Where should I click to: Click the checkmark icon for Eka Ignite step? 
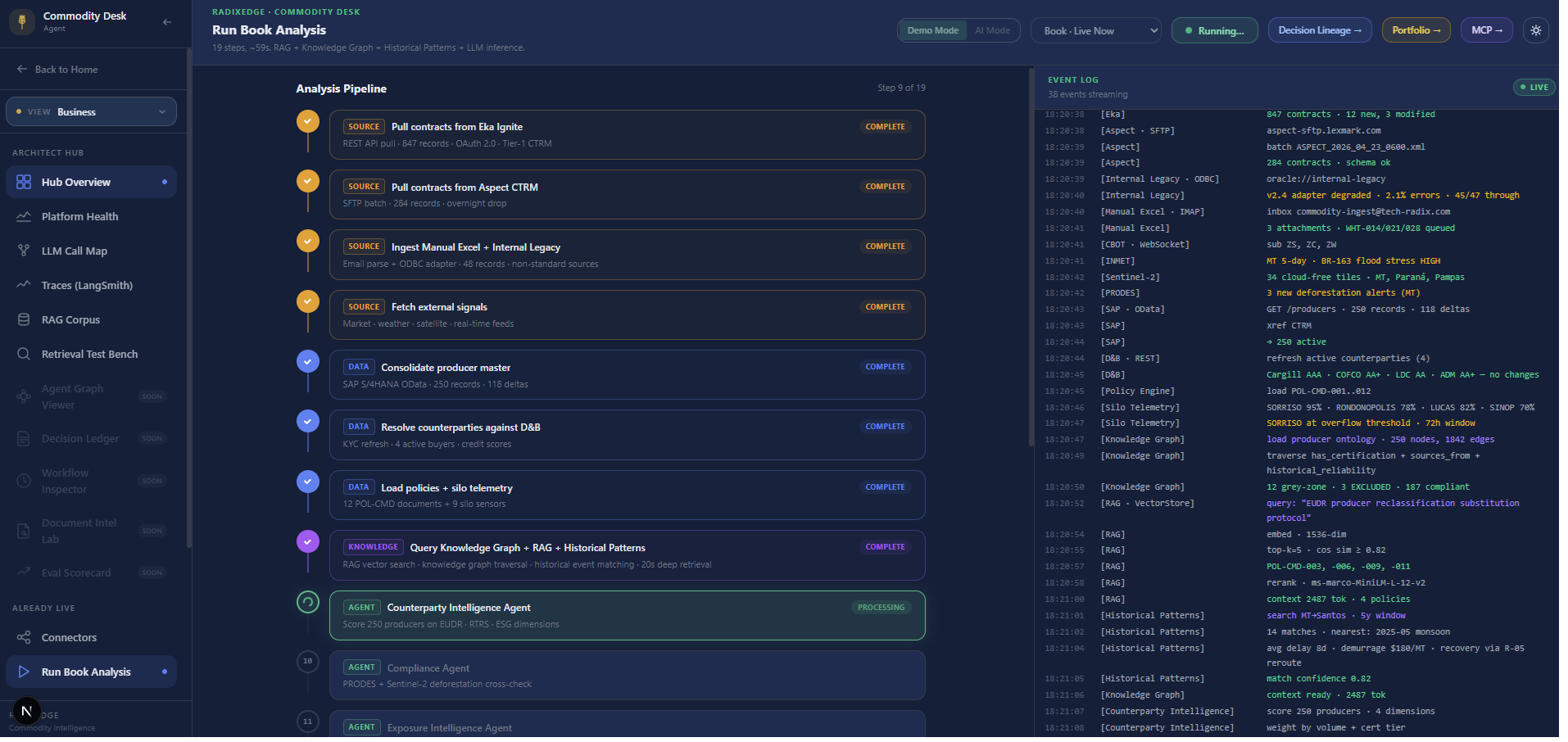point(308,121)
